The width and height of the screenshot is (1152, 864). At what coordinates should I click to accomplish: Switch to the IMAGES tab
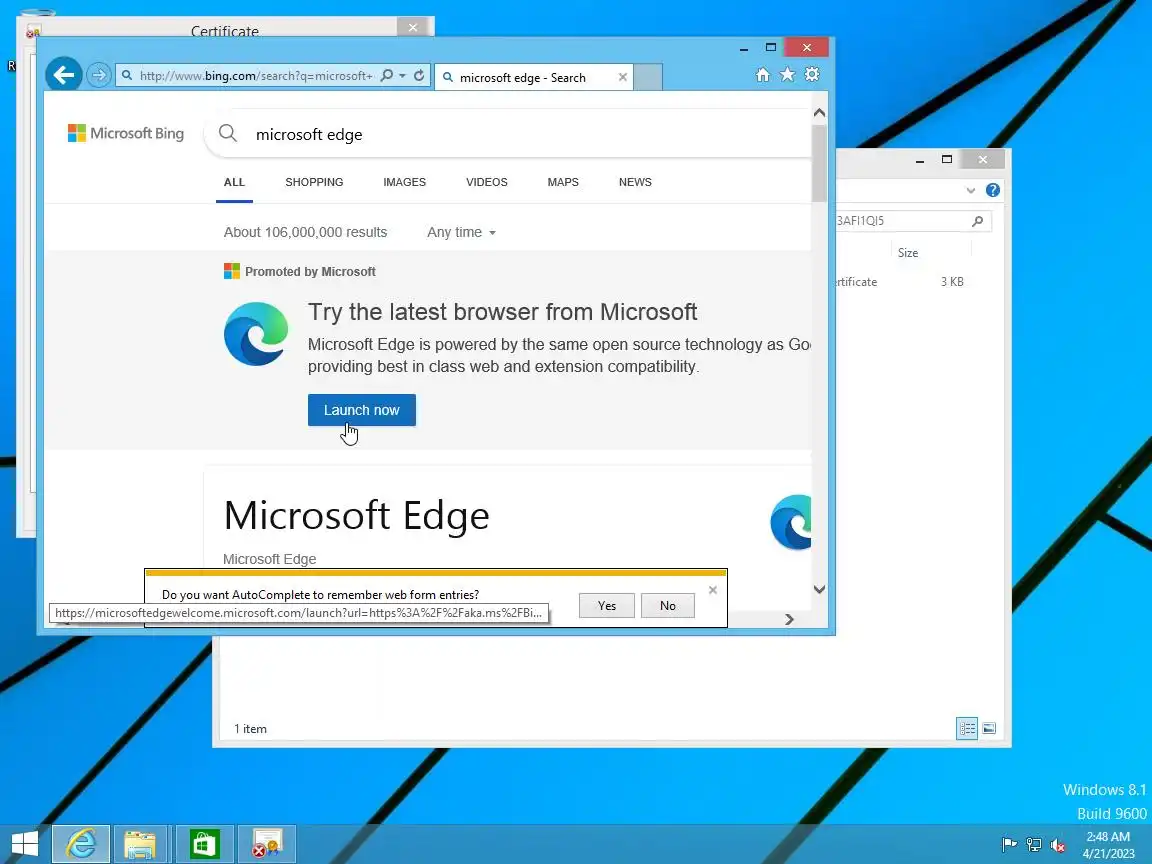point(404,182)
